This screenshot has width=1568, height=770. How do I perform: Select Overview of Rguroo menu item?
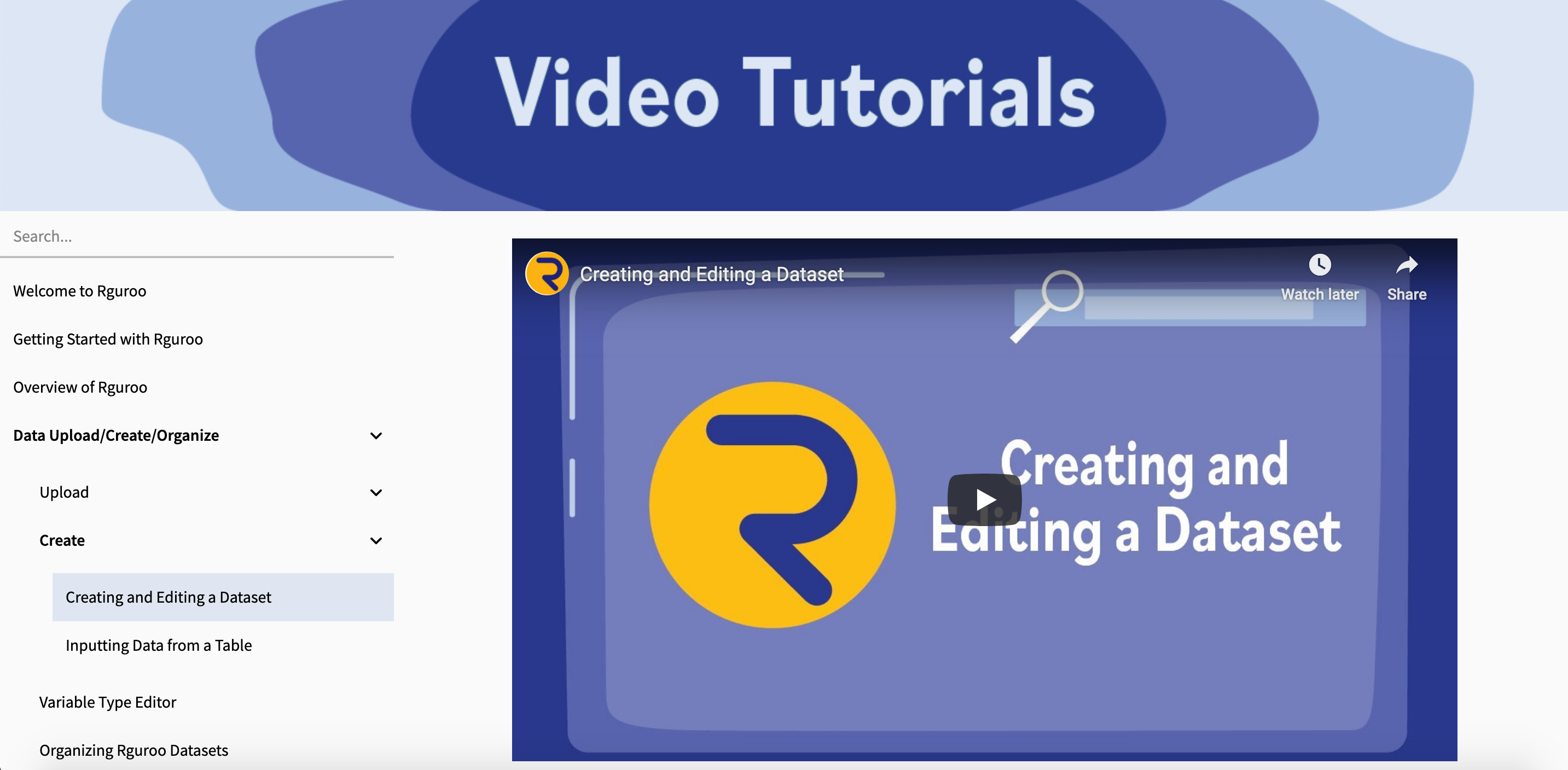[80, 386]
